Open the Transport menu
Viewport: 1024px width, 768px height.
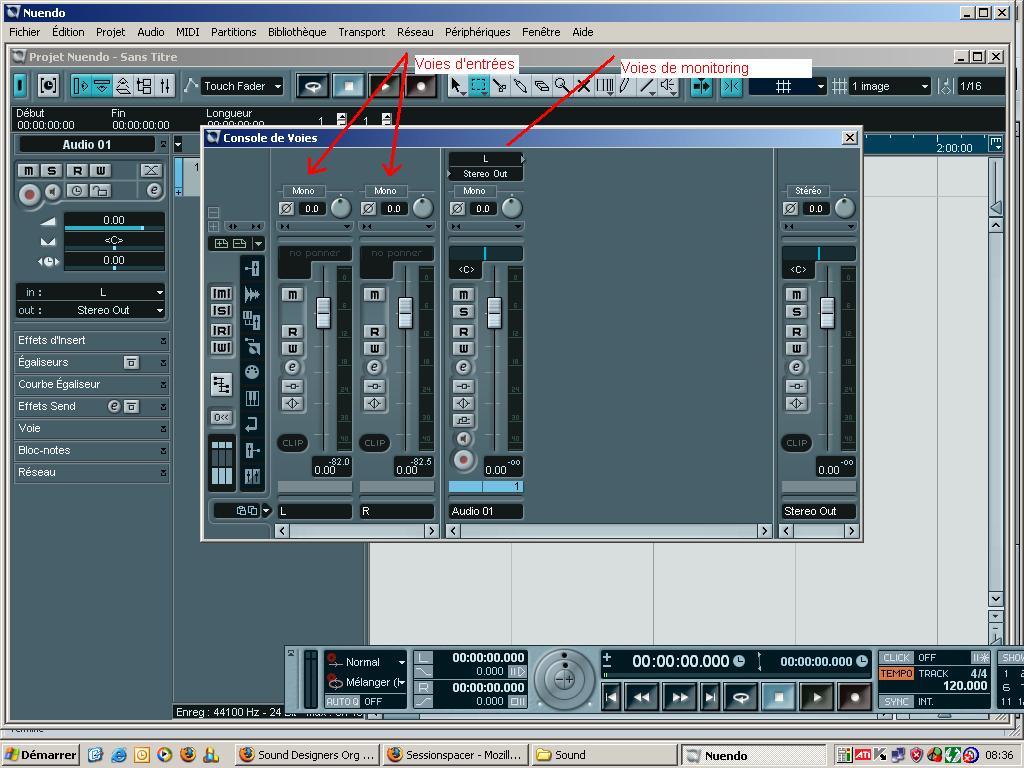click(x=361, y=32)
